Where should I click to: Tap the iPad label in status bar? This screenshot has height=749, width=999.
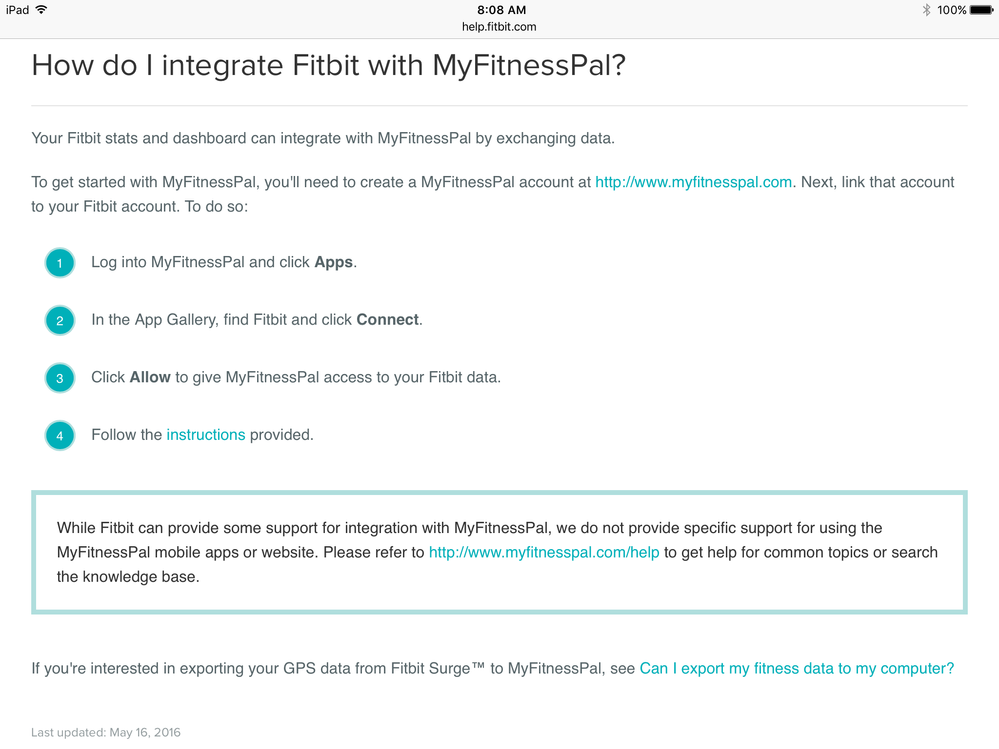[x=18, y=10]
